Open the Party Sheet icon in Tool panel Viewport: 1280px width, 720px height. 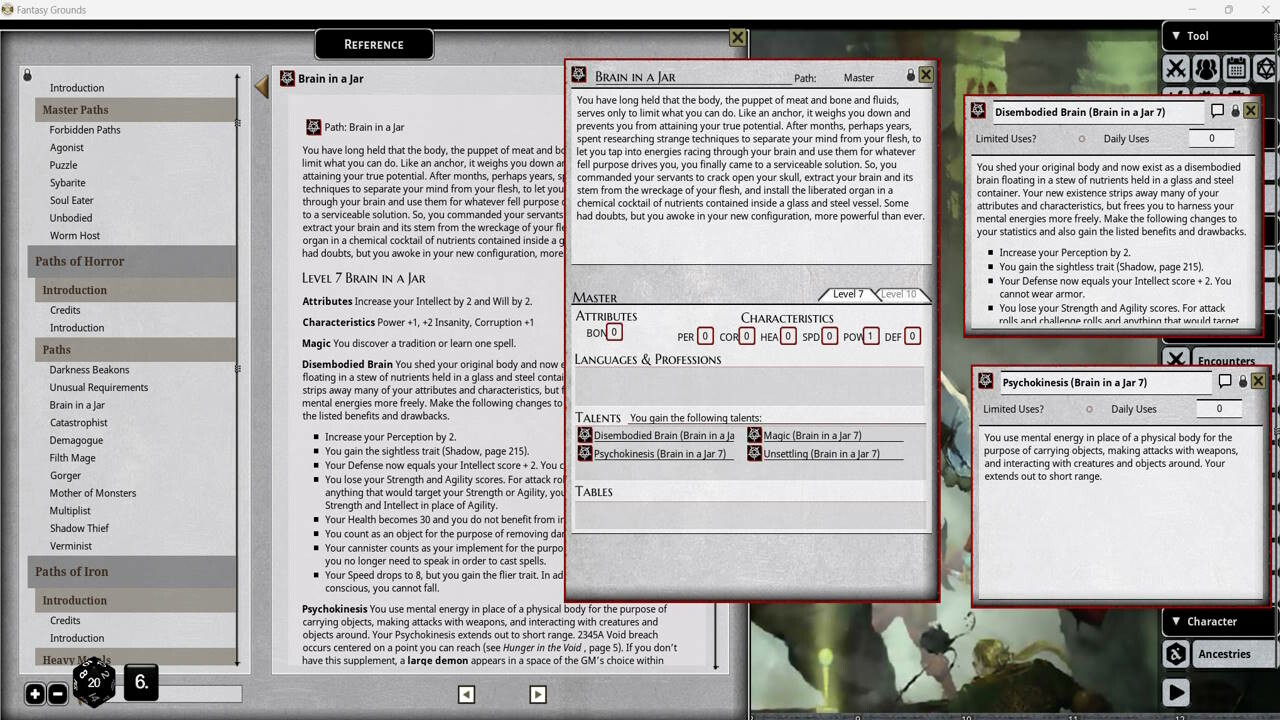[1207, 68]
